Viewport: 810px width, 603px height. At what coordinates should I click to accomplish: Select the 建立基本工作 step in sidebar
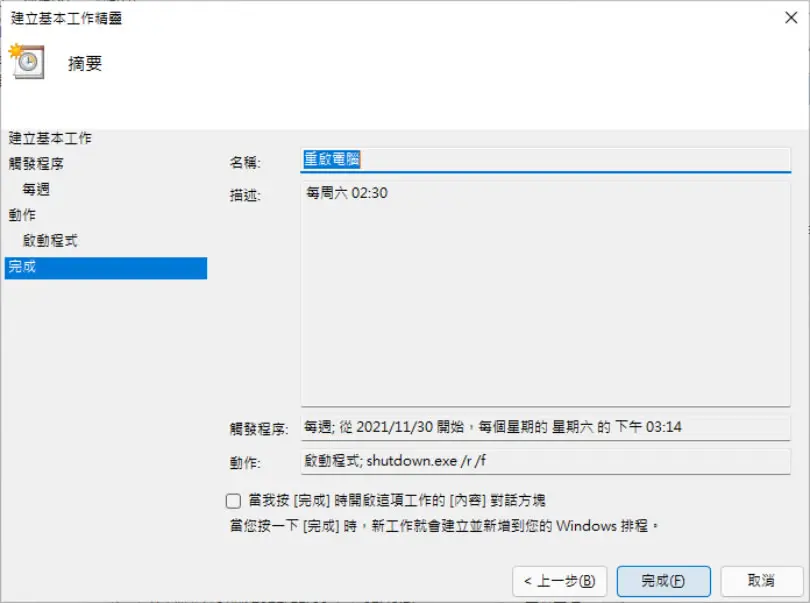pyautogui.click(x=50, y=138)
